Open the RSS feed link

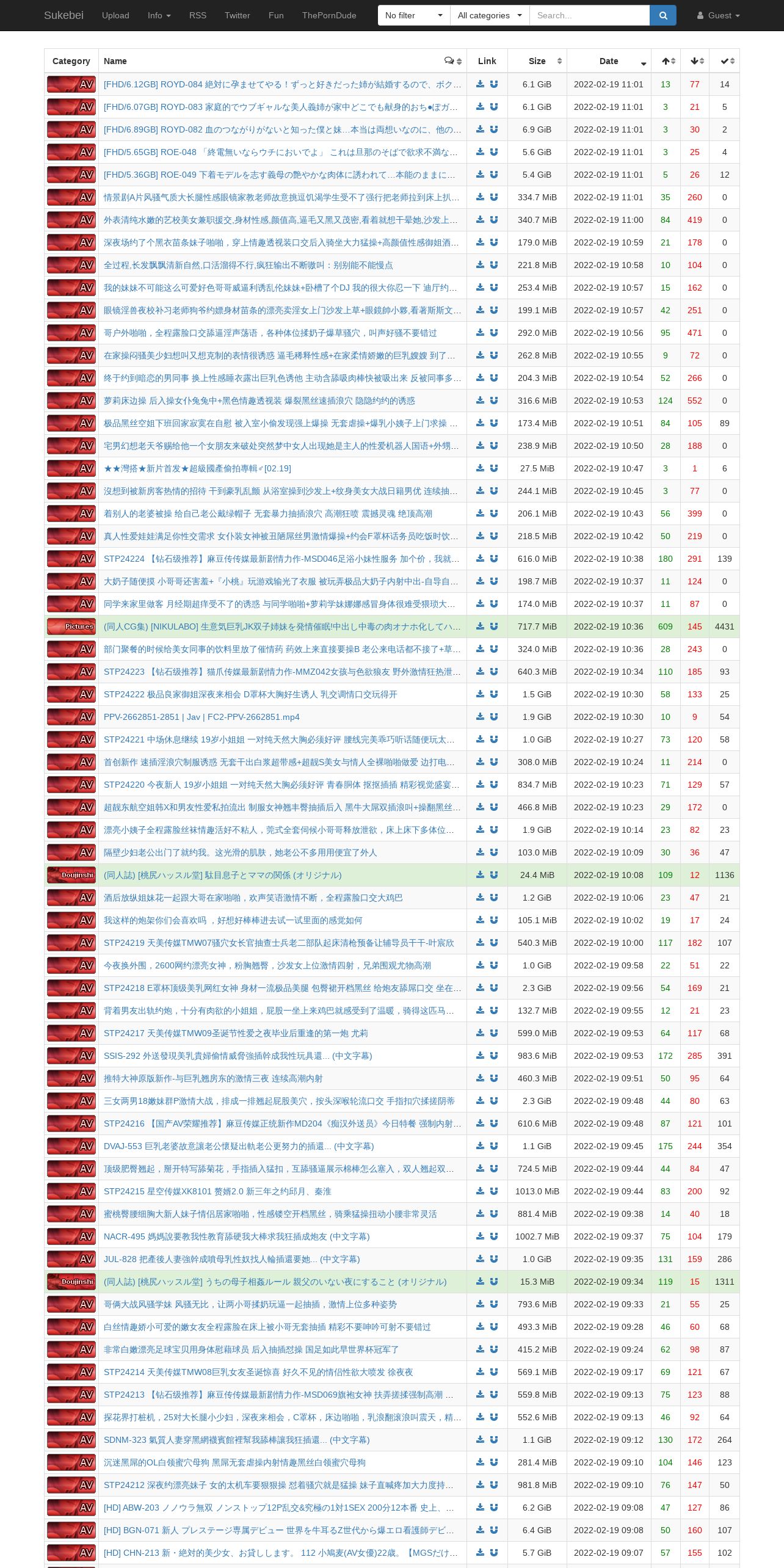198,15
